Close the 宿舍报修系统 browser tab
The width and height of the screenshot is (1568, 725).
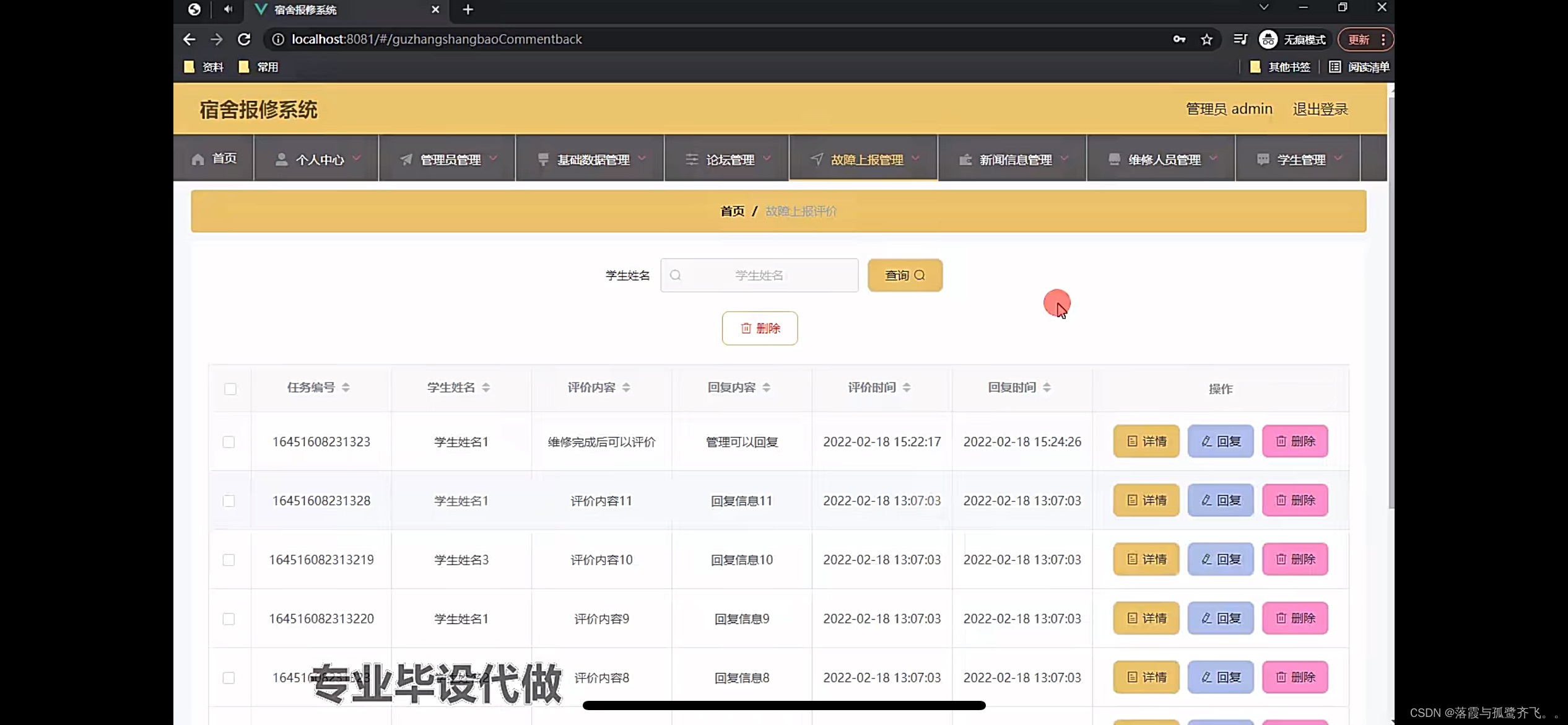pyautogui.click(x=435, y=9)
